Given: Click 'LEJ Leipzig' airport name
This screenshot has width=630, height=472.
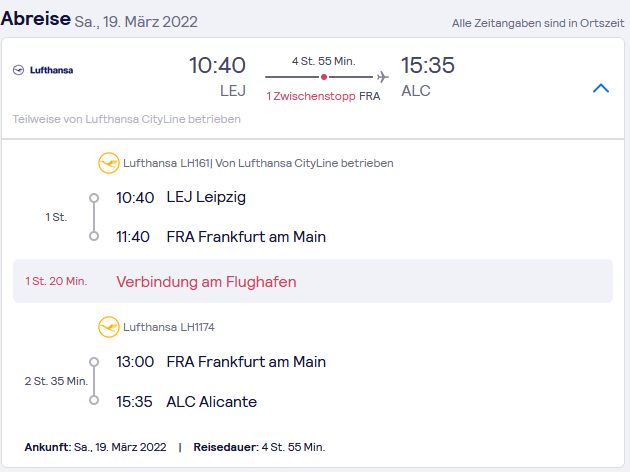Looking at the screenshot, I should coord(206,197).
